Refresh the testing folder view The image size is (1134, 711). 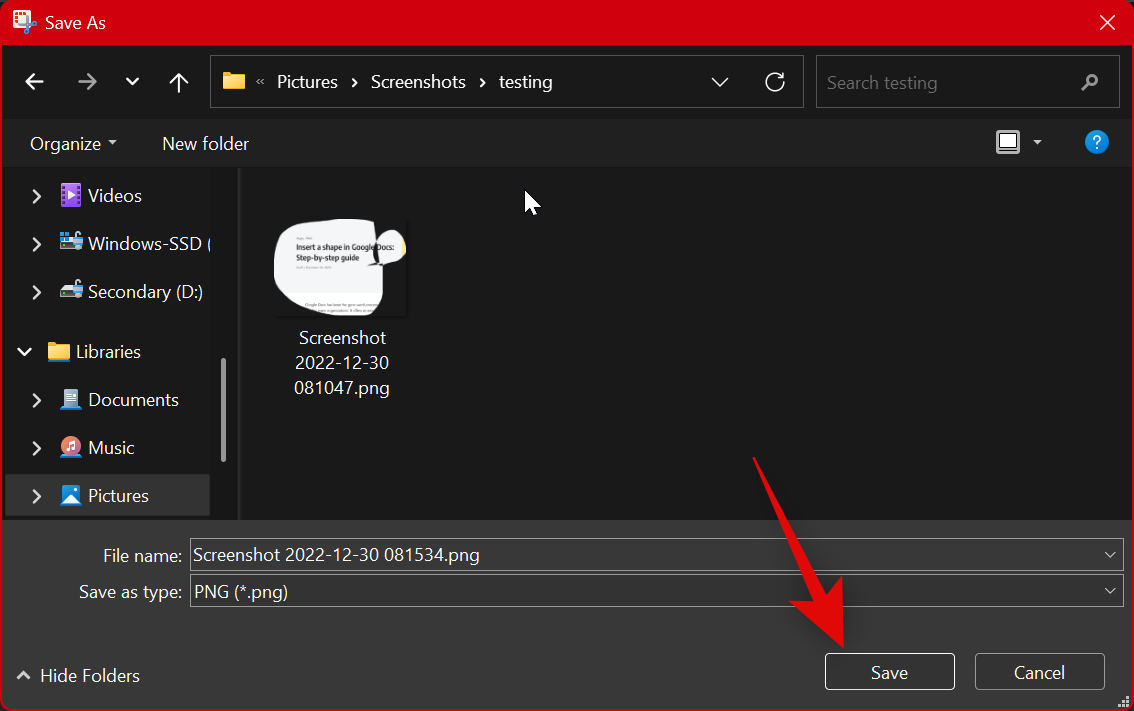tap(775, 82)
